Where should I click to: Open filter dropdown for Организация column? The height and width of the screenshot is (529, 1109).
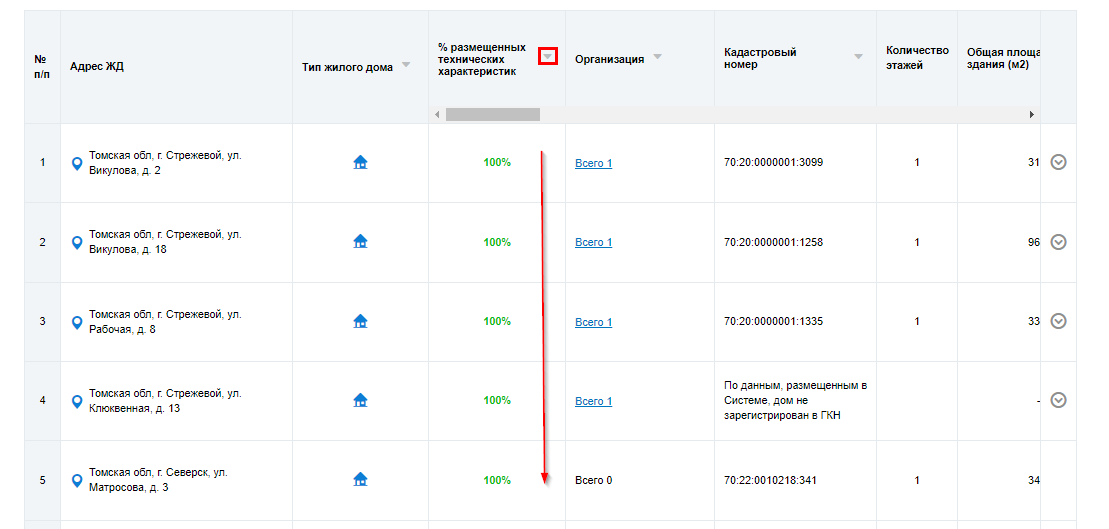click(x=657, y=57)
